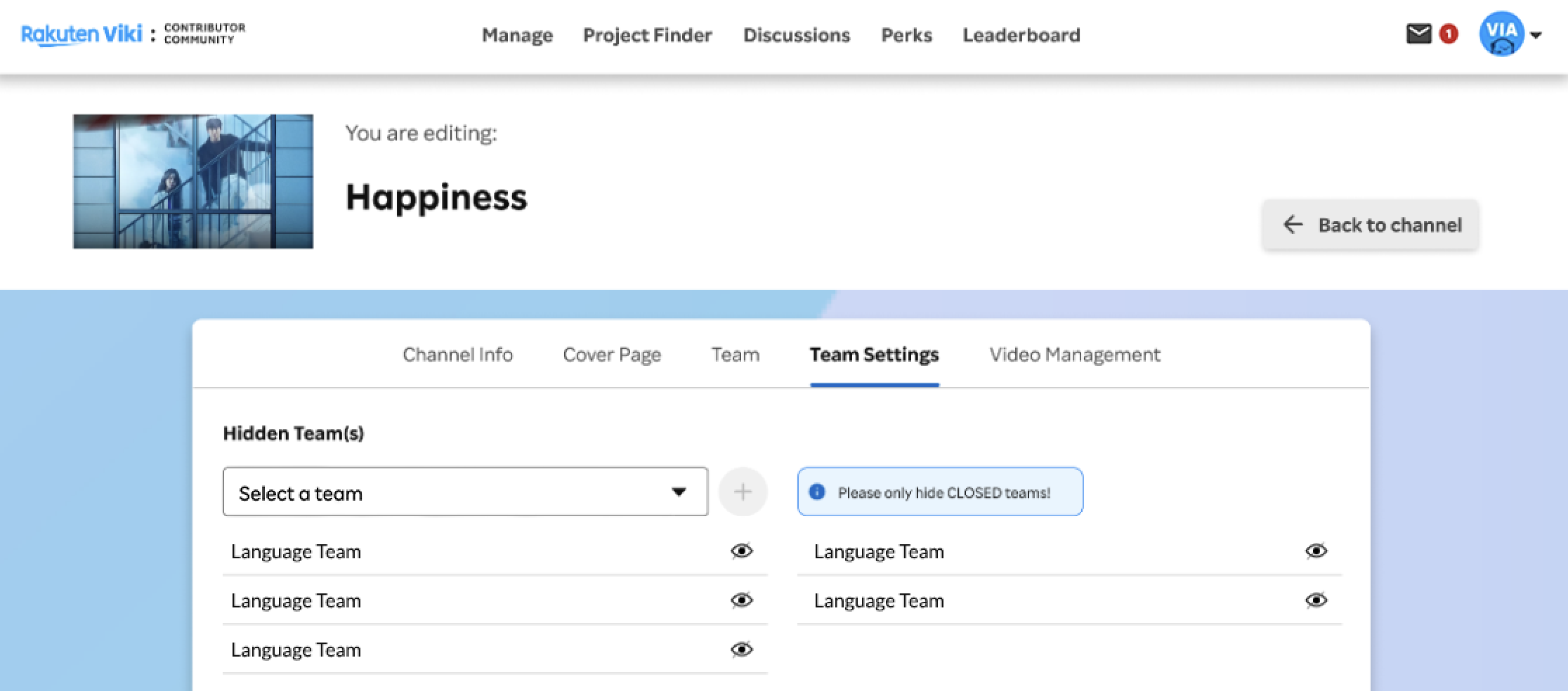This screenshot has width=1568, height=691.
Task: Open the Select a team dropdown
Action: [465, 492]
